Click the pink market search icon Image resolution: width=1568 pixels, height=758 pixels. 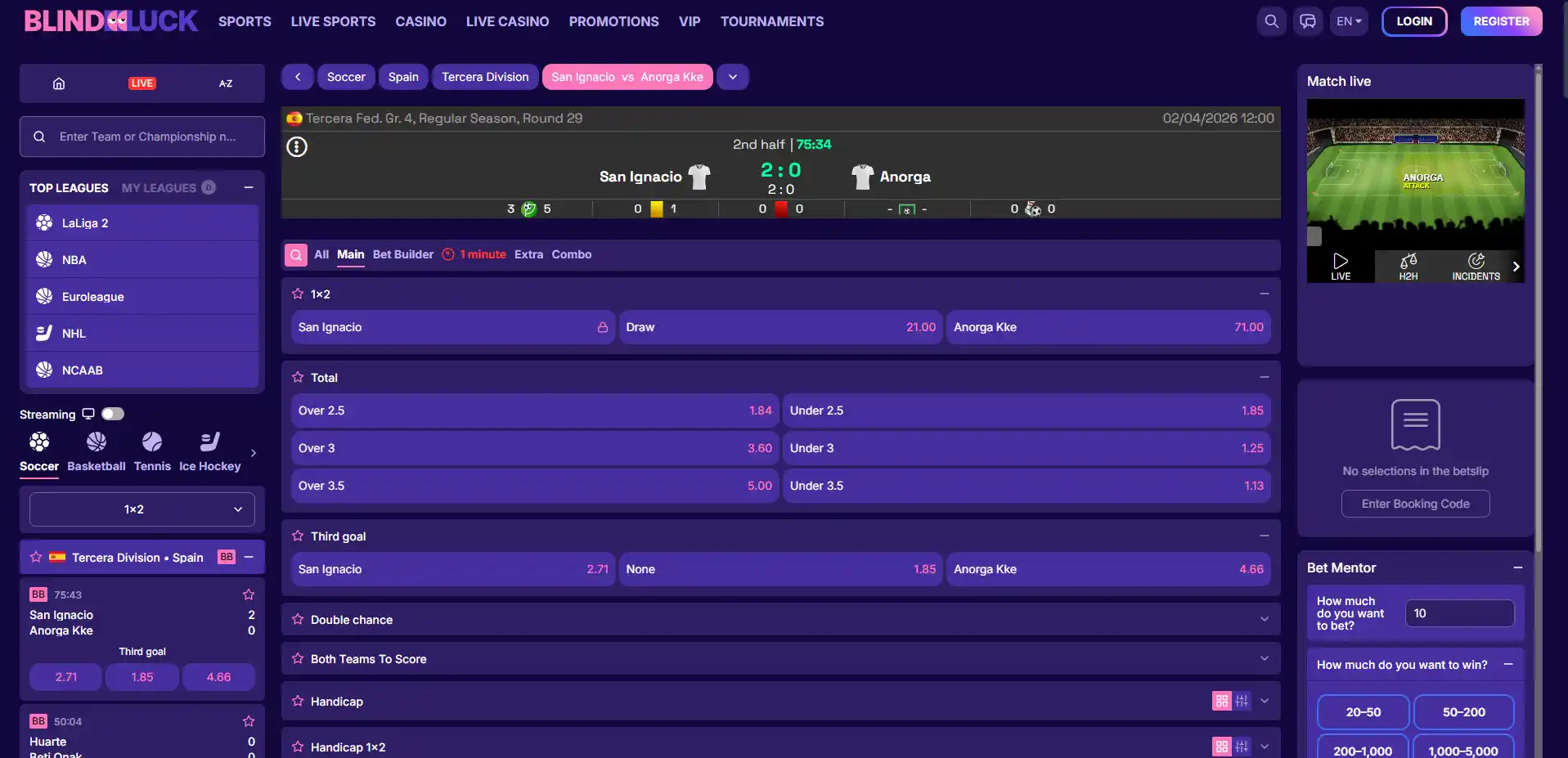[296, 255]
